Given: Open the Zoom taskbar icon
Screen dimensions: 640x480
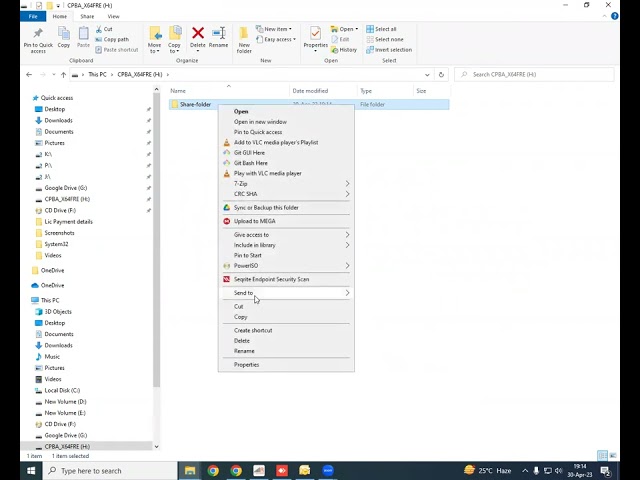Looking at the screenshot, I should (x=328, y=471).
